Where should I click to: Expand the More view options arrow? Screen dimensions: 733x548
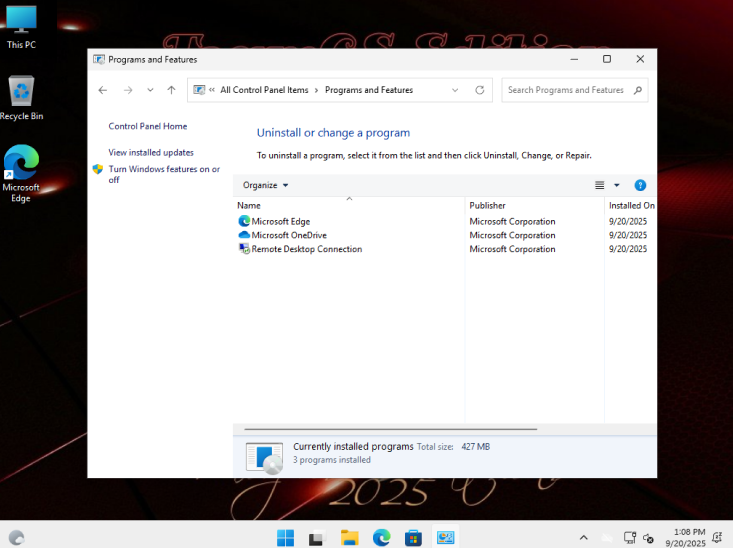(617, 185)
